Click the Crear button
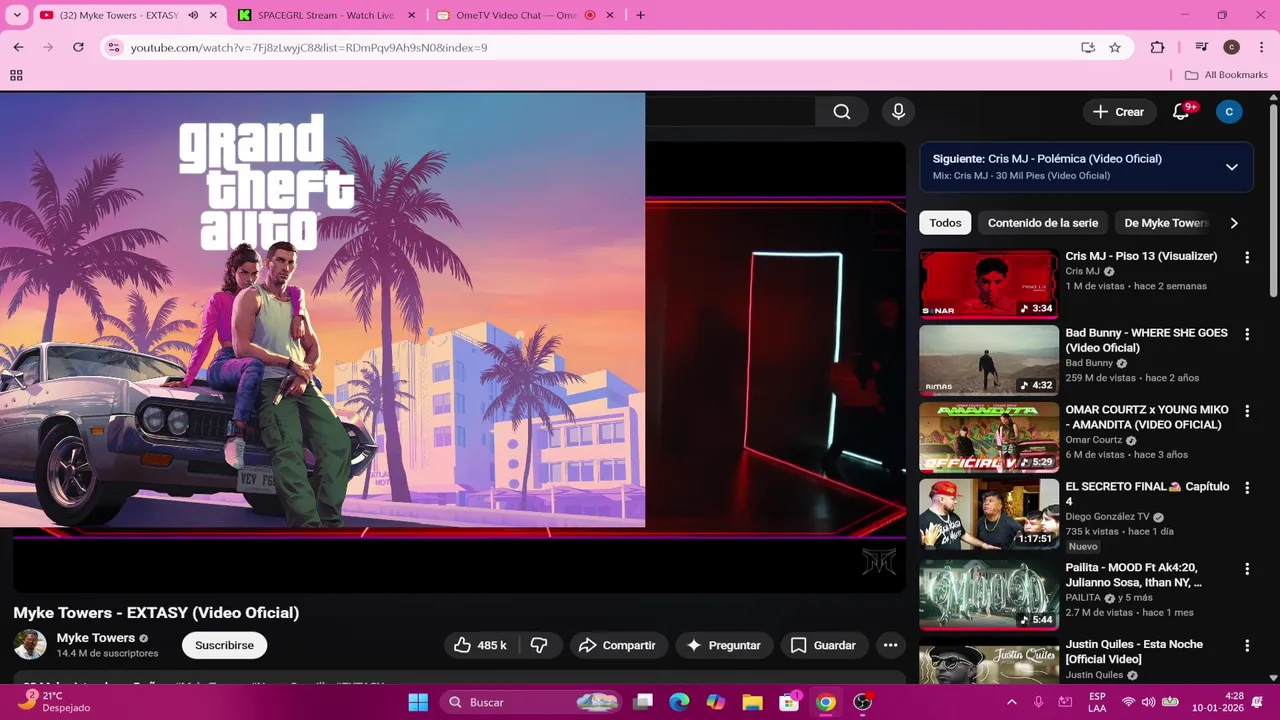The width and height of the screenshot is (1280, 720). point(1118,112)
